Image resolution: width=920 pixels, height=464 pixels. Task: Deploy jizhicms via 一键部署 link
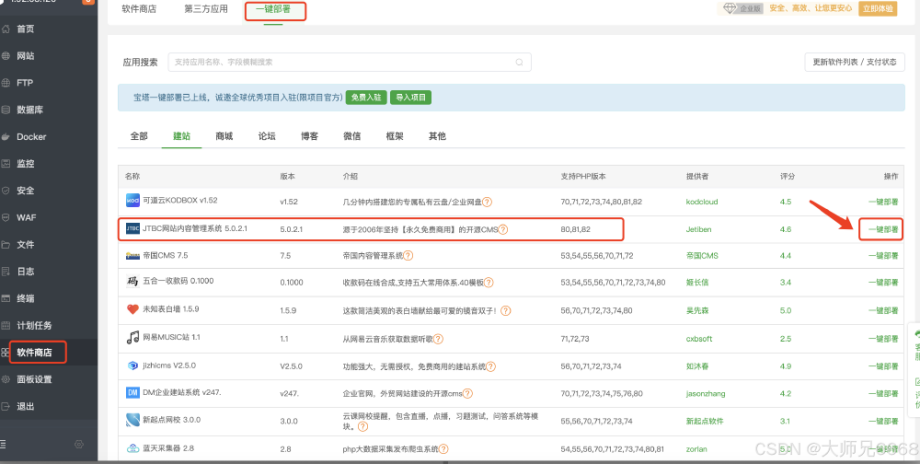[883, 367]
